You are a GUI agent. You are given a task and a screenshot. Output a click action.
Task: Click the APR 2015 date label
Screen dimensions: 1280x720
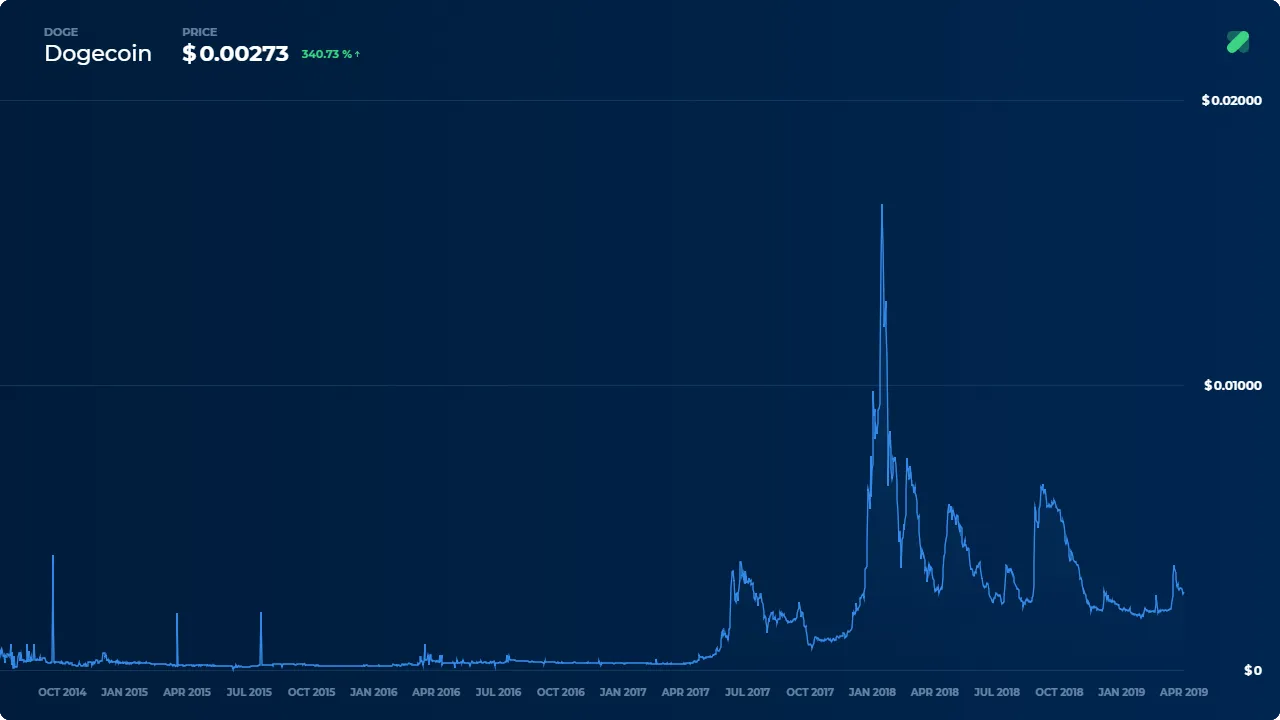pyautogui.click(x=187, y=692)
